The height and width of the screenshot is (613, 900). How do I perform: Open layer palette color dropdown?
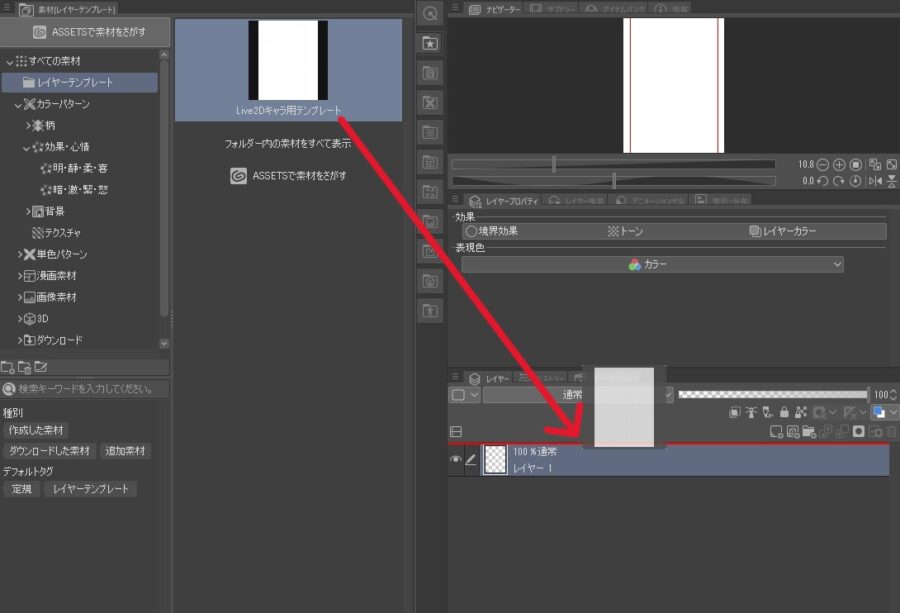(464, 395)
